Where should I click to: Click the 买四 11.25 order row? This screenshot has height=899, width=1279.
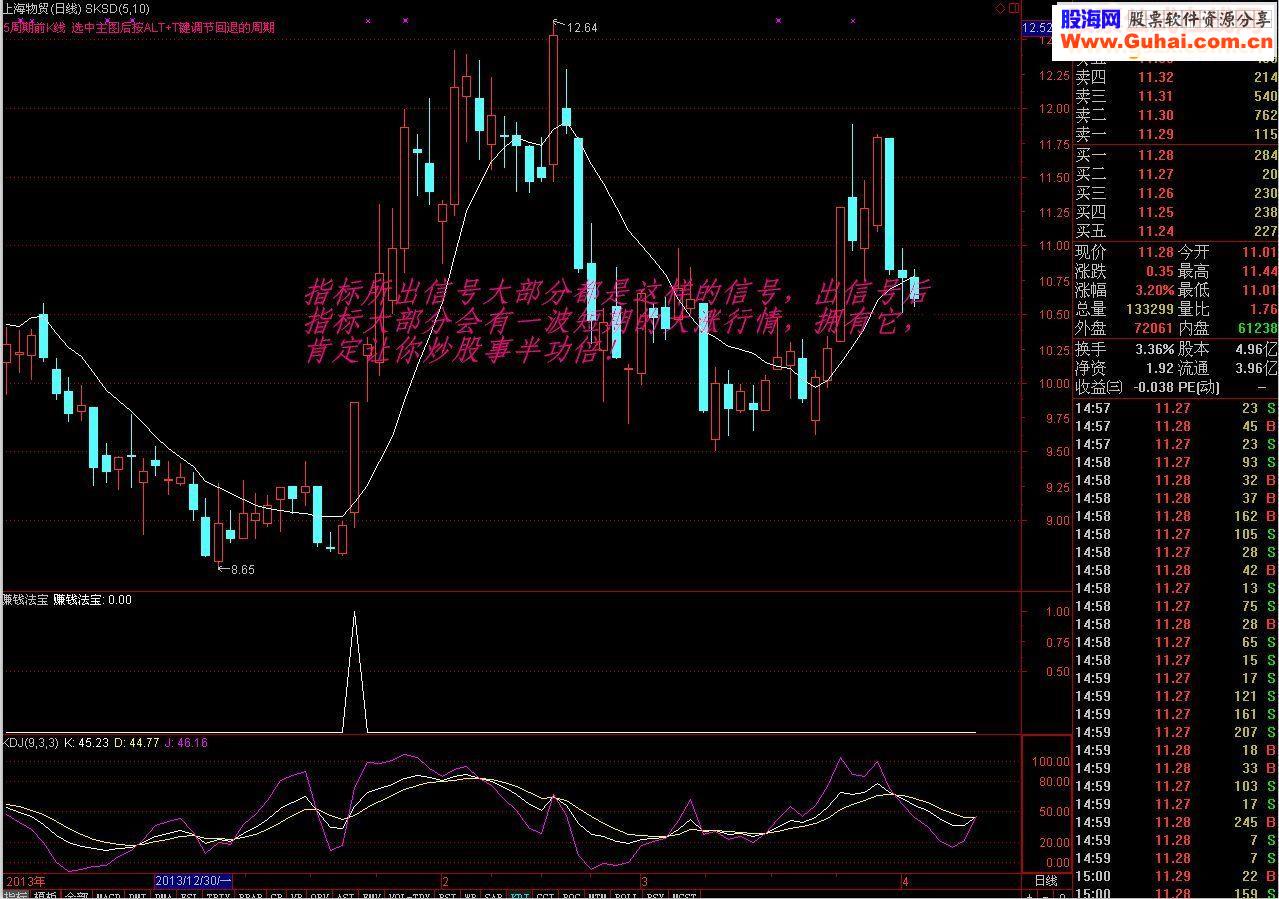pyautogui.click(x=1176, y=212)
